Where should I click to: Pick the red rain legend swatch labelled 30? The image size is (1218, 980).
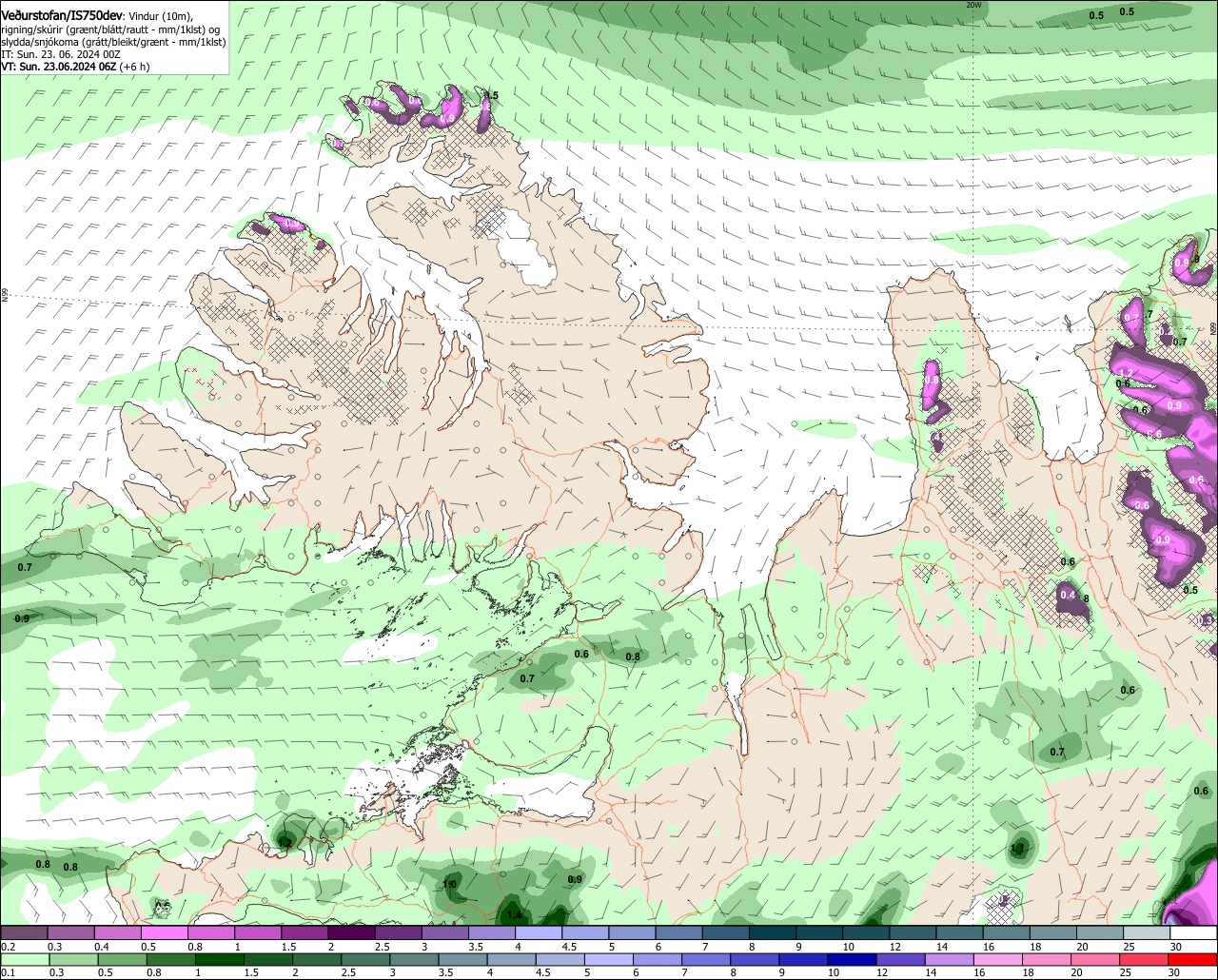1192,960
